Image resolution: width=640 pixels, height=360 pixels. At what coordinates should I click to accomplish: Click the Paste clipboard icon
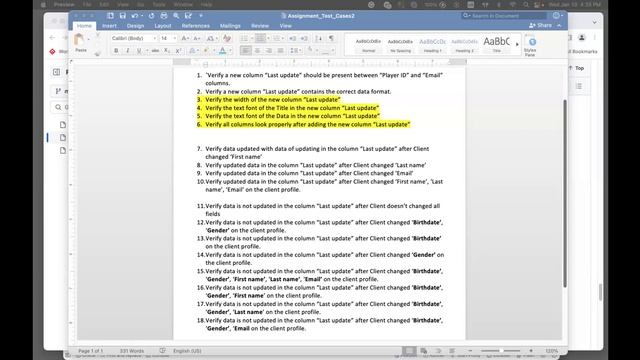coord(79,40)
